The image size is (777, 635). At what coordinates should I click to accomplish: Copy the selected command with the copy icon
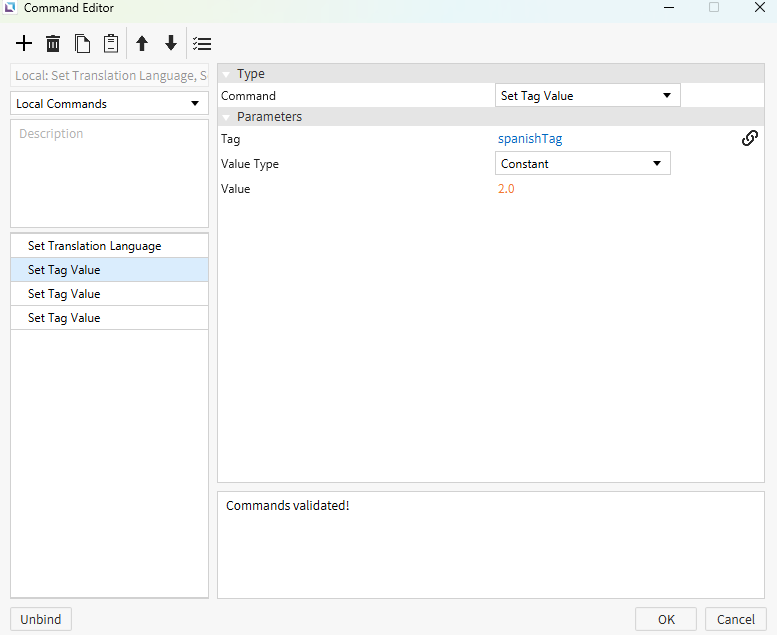coord(82,44)
